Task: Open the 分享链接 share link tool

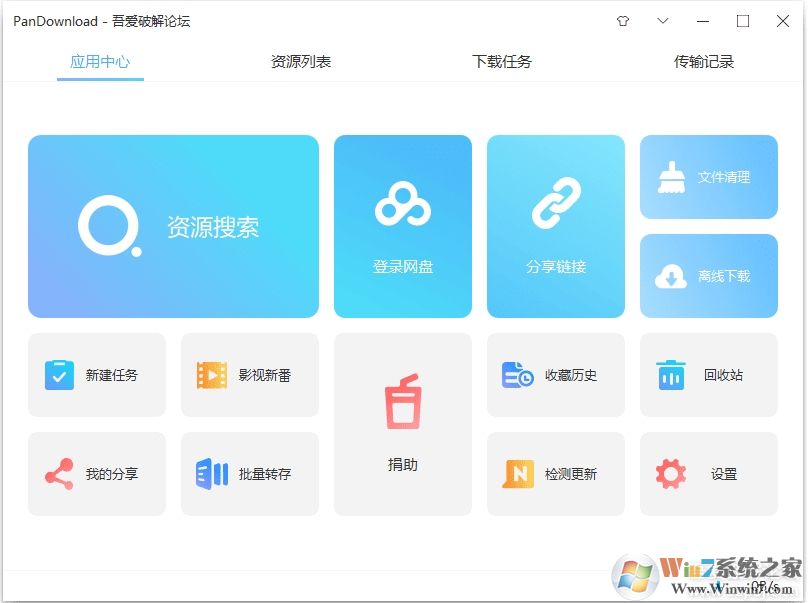Action: click(x=556, y=225)
